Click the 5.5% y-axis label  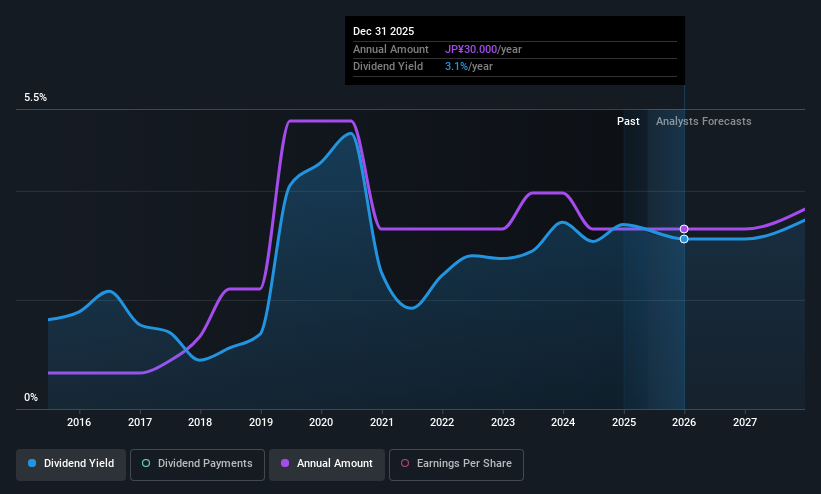click(35, 97)
